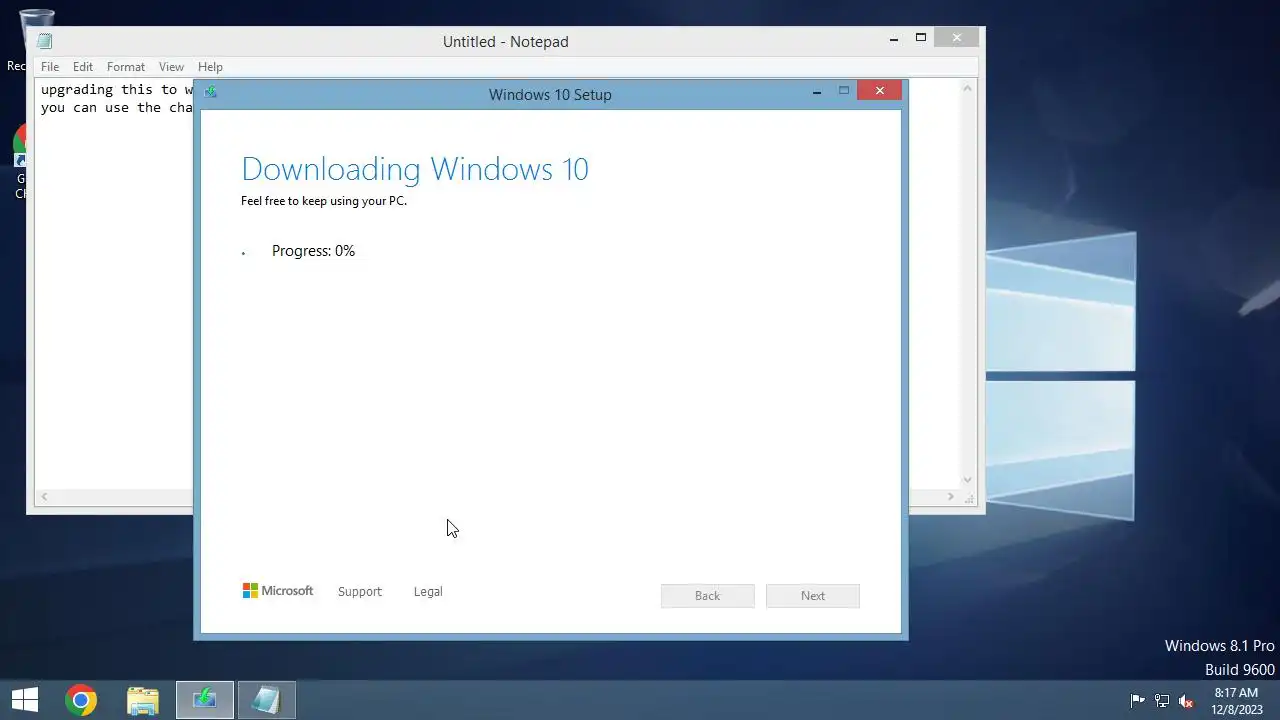1280x720 pixels.
Task: Open the Notepad File menu
Action: pos(50,67)
